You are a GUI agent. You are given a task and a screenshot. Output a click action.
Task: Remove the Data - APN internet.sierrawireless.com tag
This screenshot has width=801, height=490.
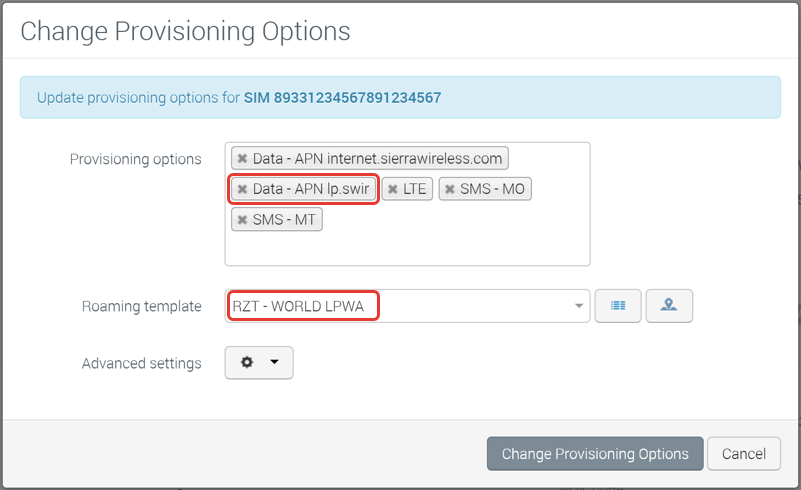[x=243, y=158]
